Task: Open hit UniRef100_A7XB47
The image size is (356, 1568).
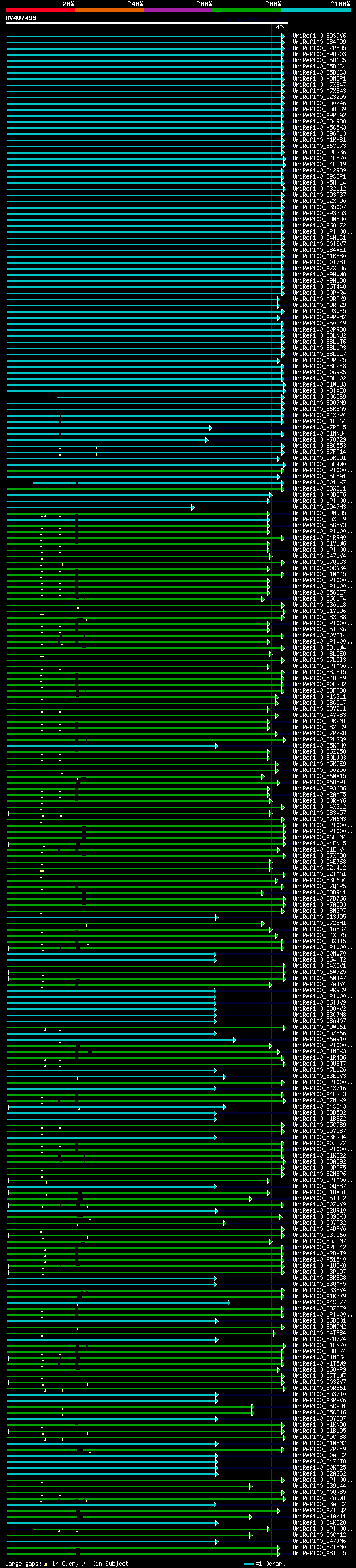Action: point(319,85)
